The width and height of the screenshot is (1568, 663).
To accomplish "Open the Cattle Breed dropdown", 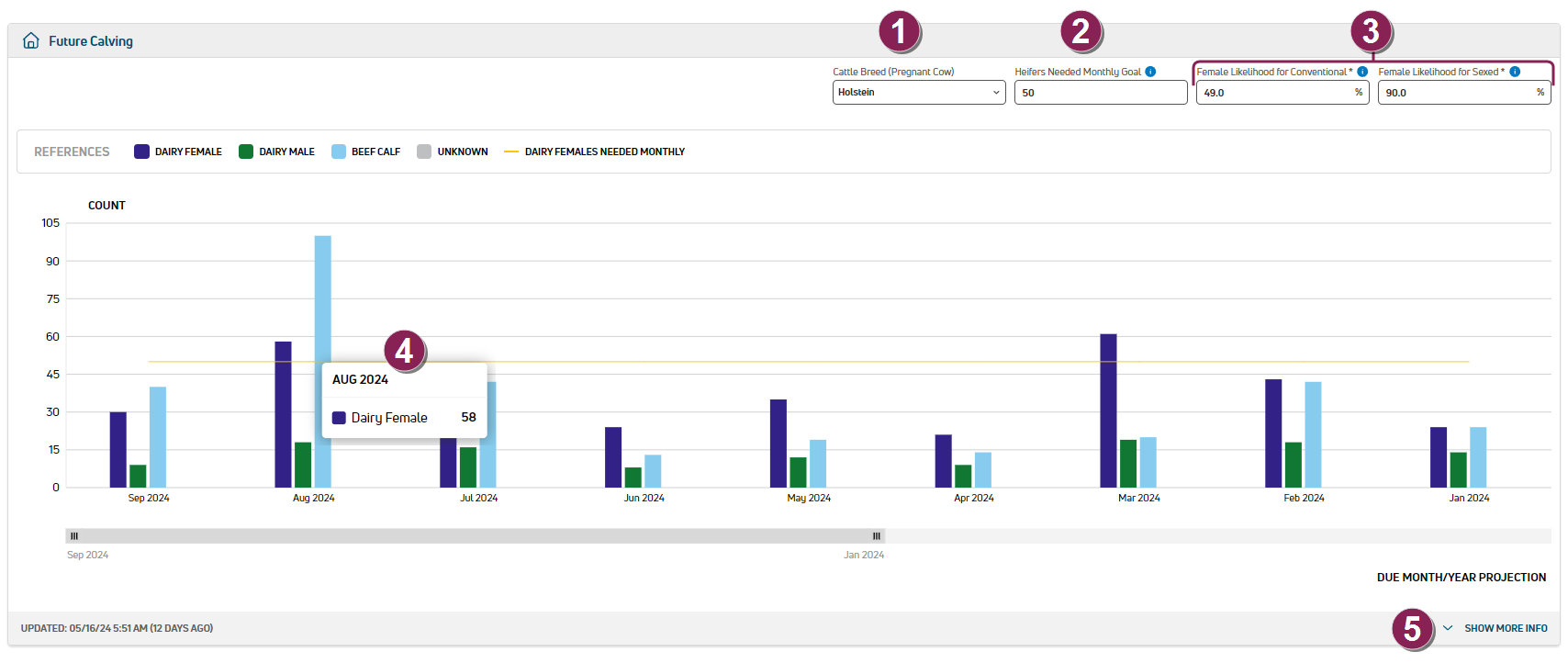I will (x=918, y=93).
